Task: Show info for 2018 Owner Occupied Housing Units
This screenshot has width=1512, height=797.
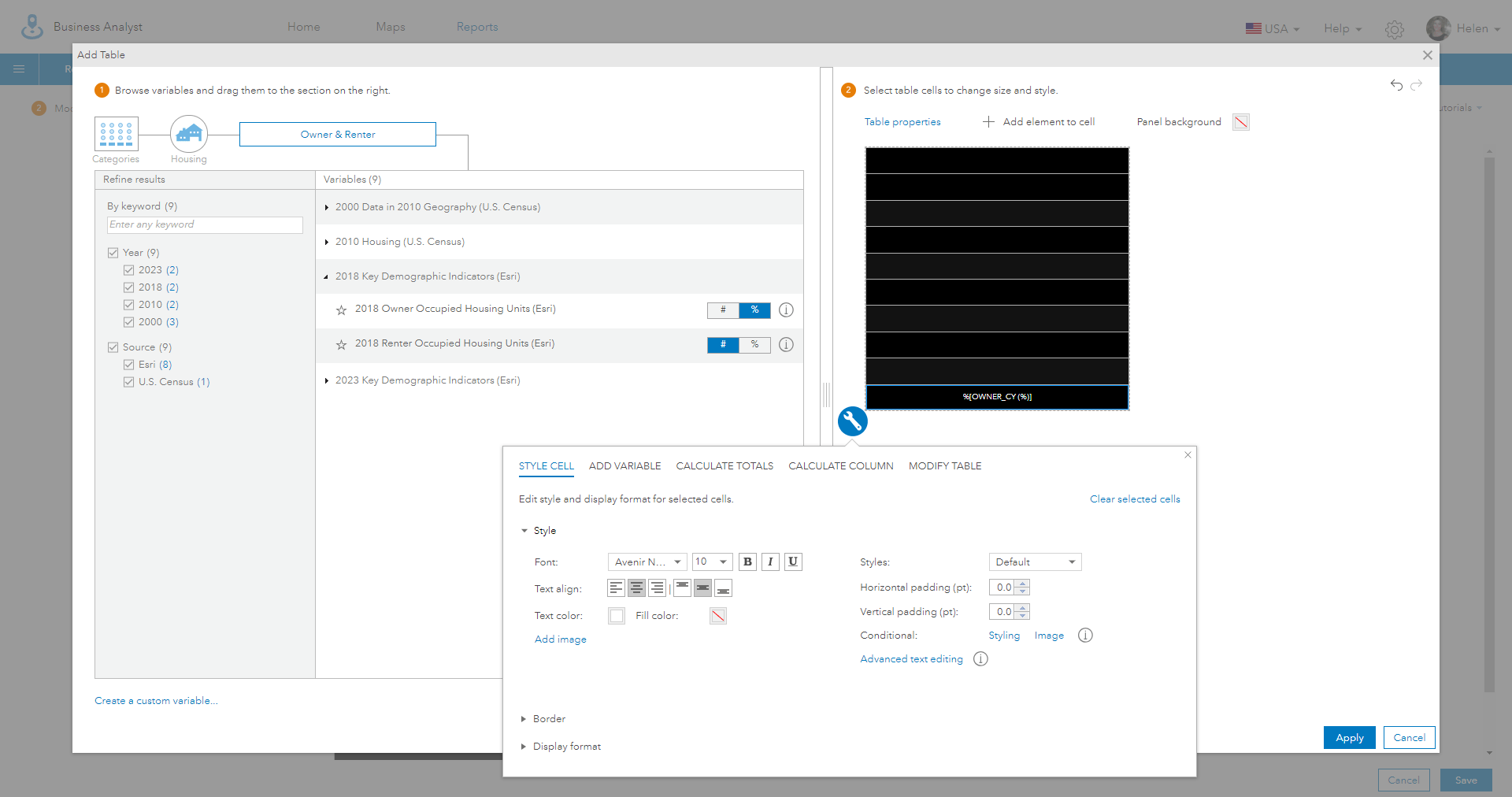Action: (786, 310)
